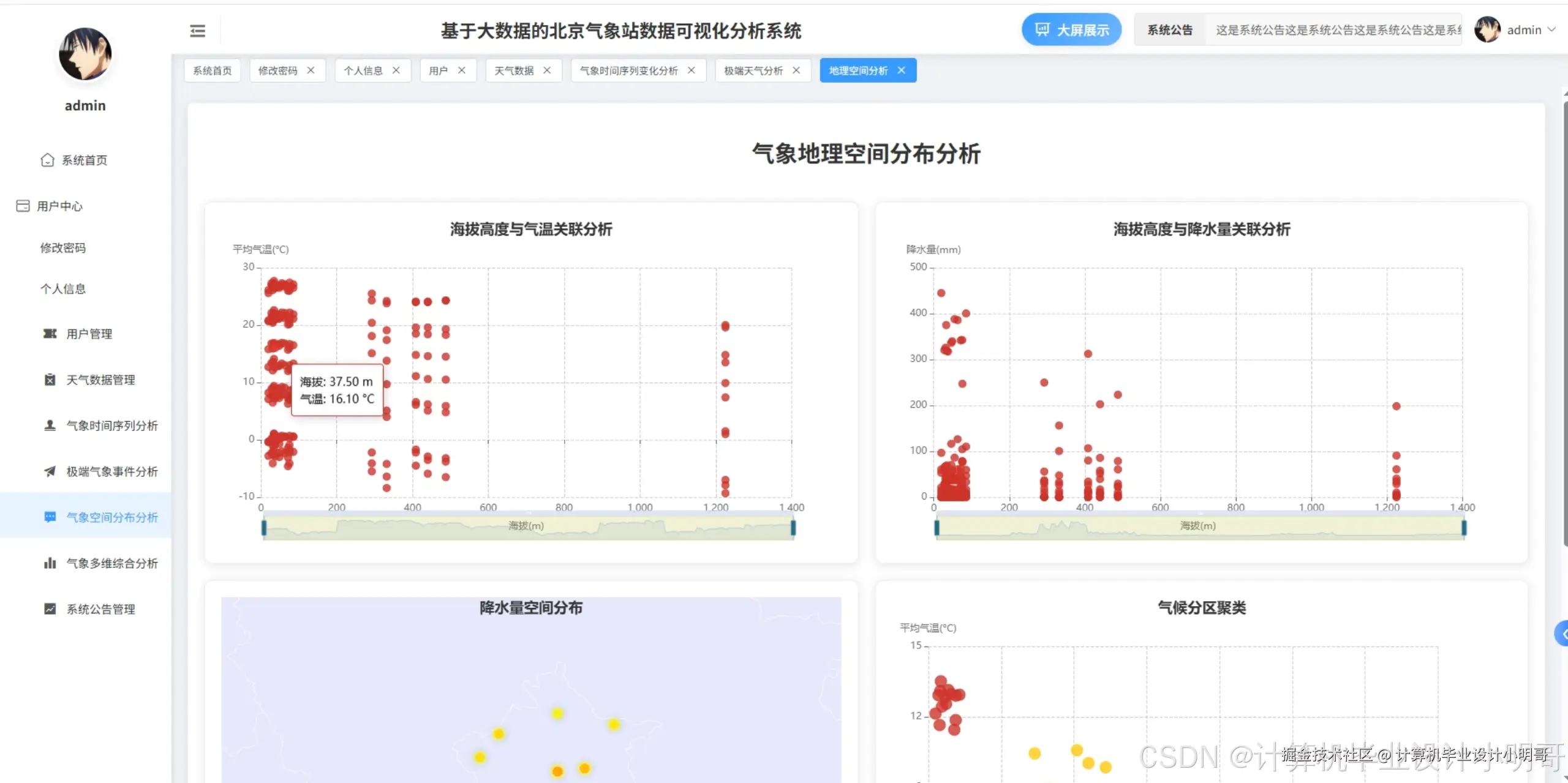1568x783 pixels.
Task: Click the 气象空间分布分析 chat bubble icon
Action: pos(50,517)
